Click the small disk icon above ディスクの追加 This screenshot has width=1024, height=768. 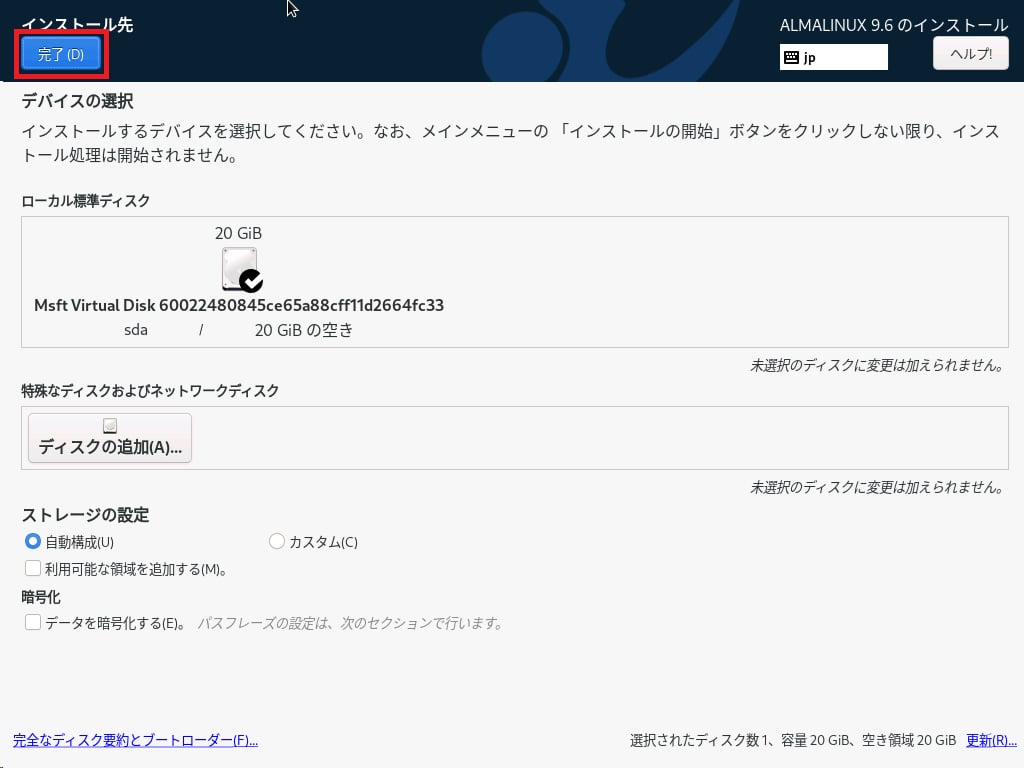(110, 427)
